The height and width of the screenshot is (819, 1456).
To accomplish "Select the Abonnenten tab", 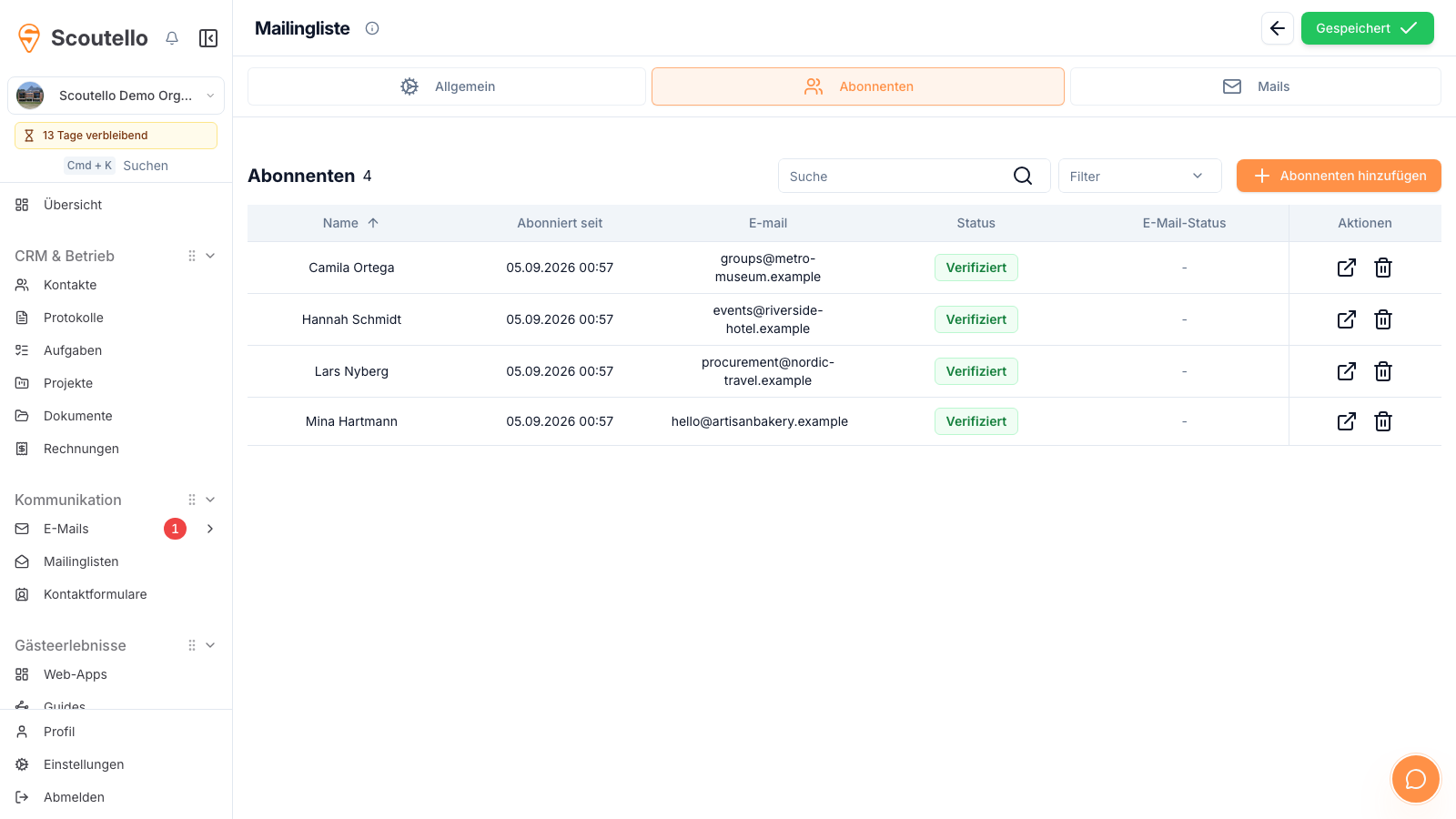I will point(858,86).
